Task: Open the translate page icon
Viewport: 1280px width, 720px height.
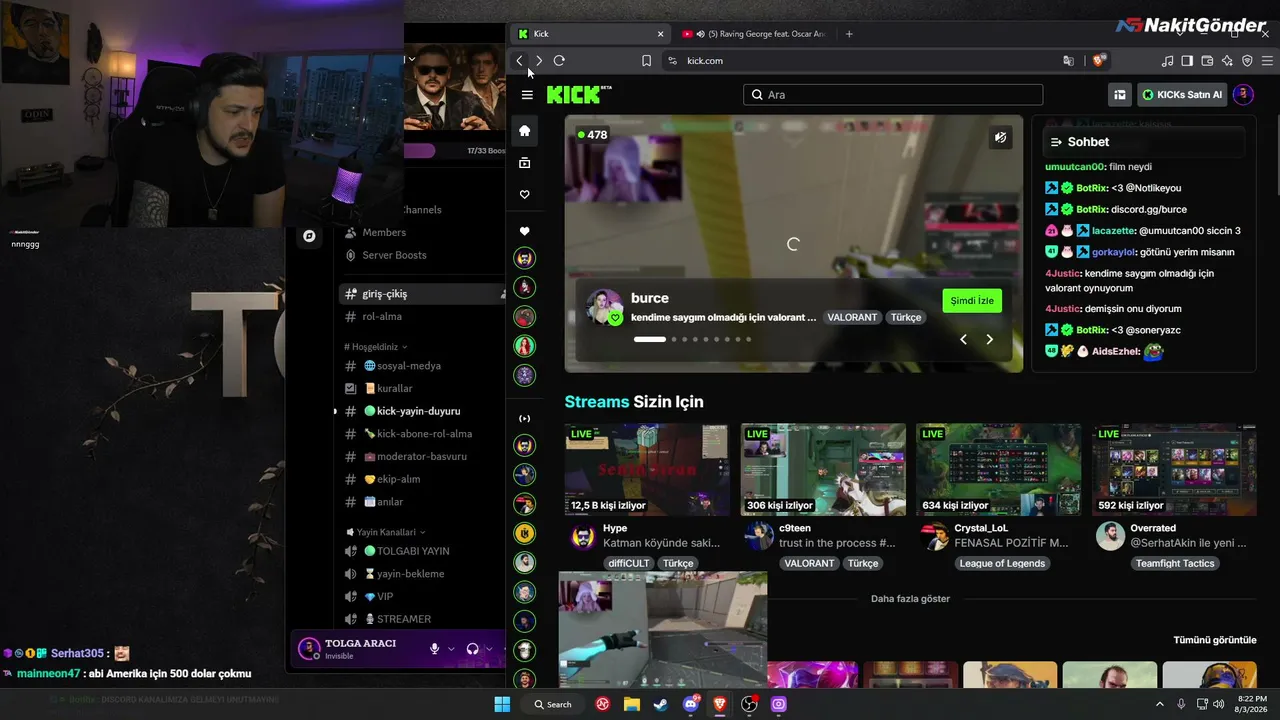Action: click(1068, 61)
